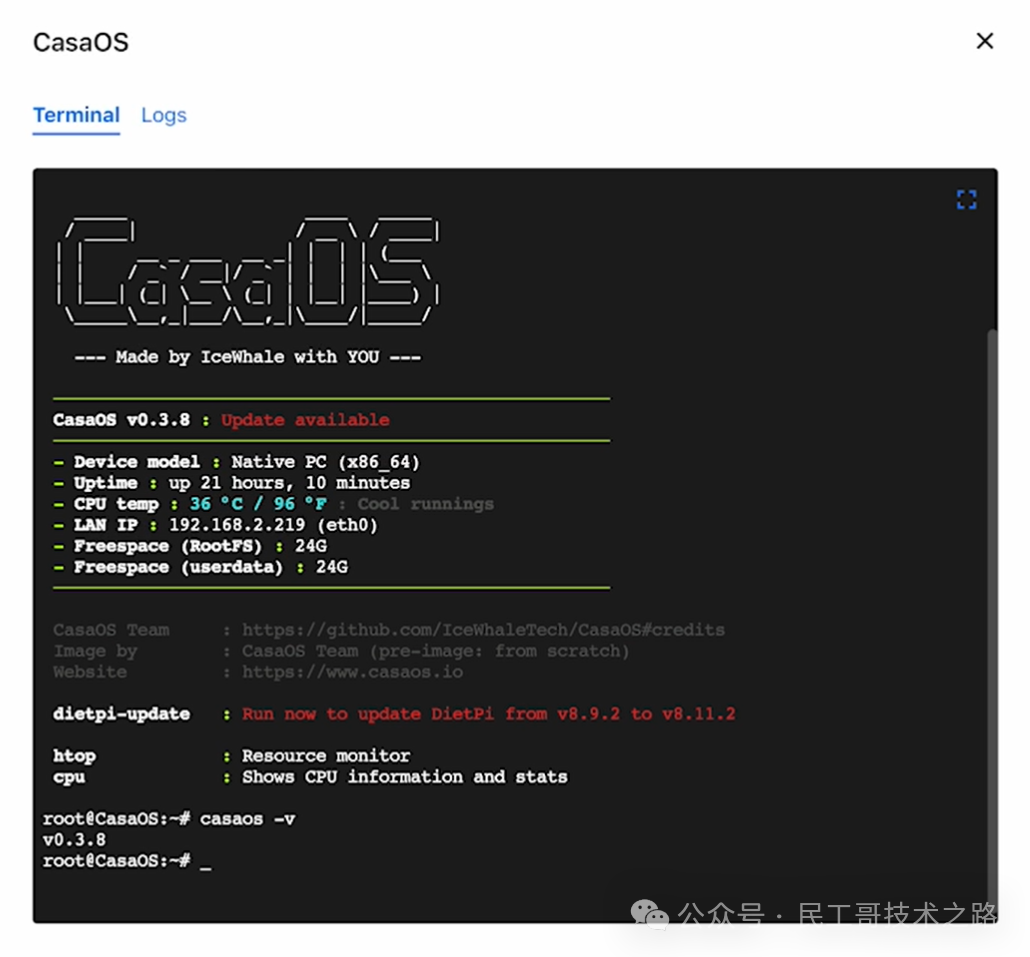
Task: Click 'Made by IceWhale with YOU' tagline
Action: [x=247, y=357]
